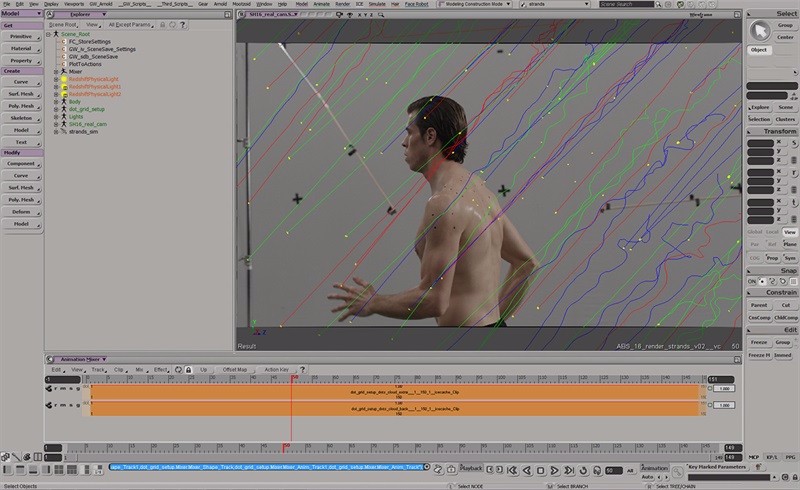
Task: Click the Freeze button in Edit panel
Action: (x=758, y=342)
